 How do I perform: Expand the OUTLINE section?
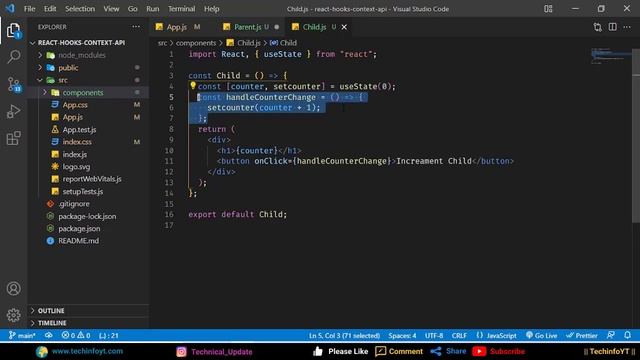pos(51,311)
